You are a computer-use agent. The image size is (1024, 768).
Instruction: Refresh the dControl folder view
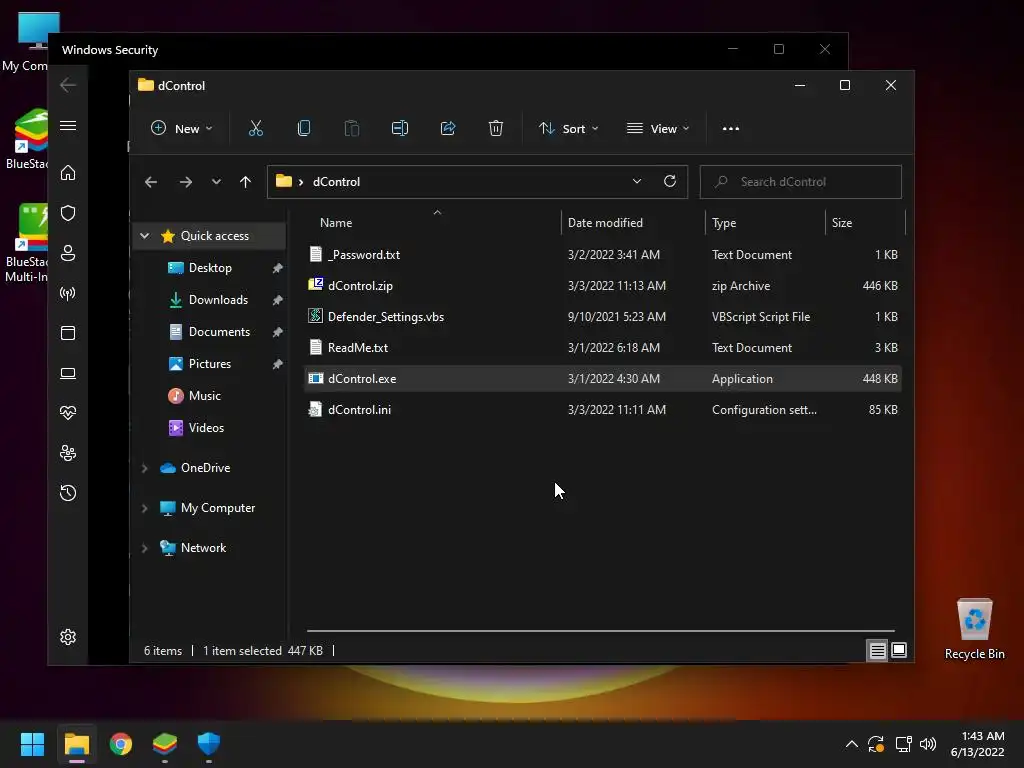coord(669,182)
